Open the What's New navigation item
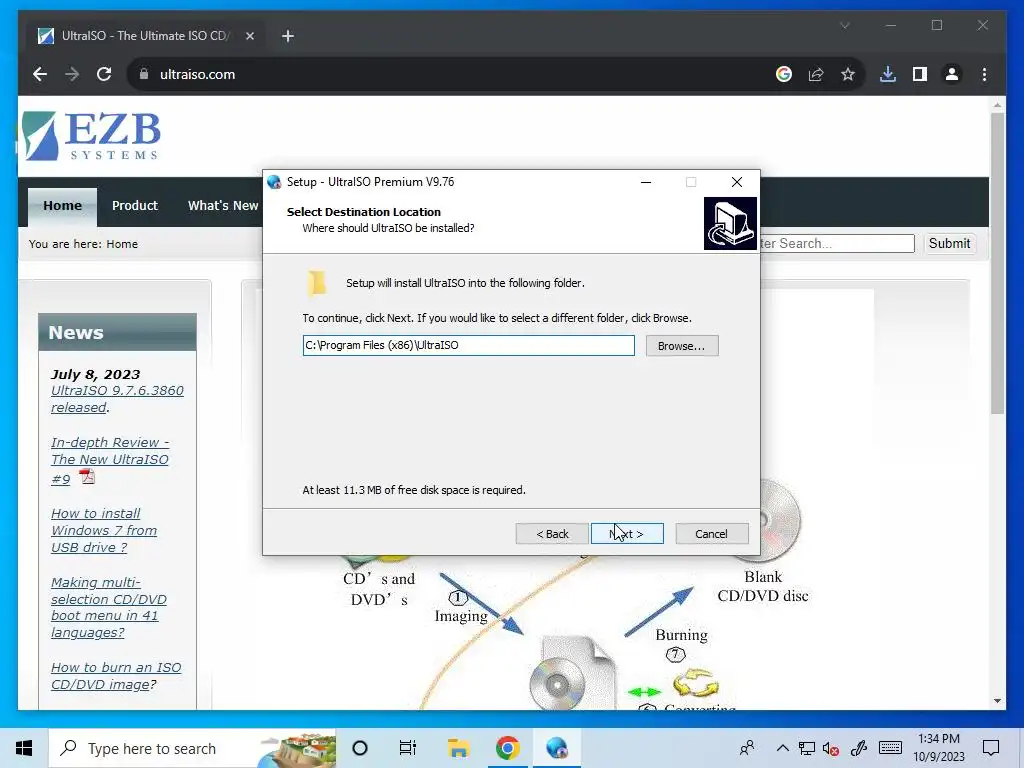Image resolution: width=1024 pixels, height=768 pixels. click(x=223, y=206)
